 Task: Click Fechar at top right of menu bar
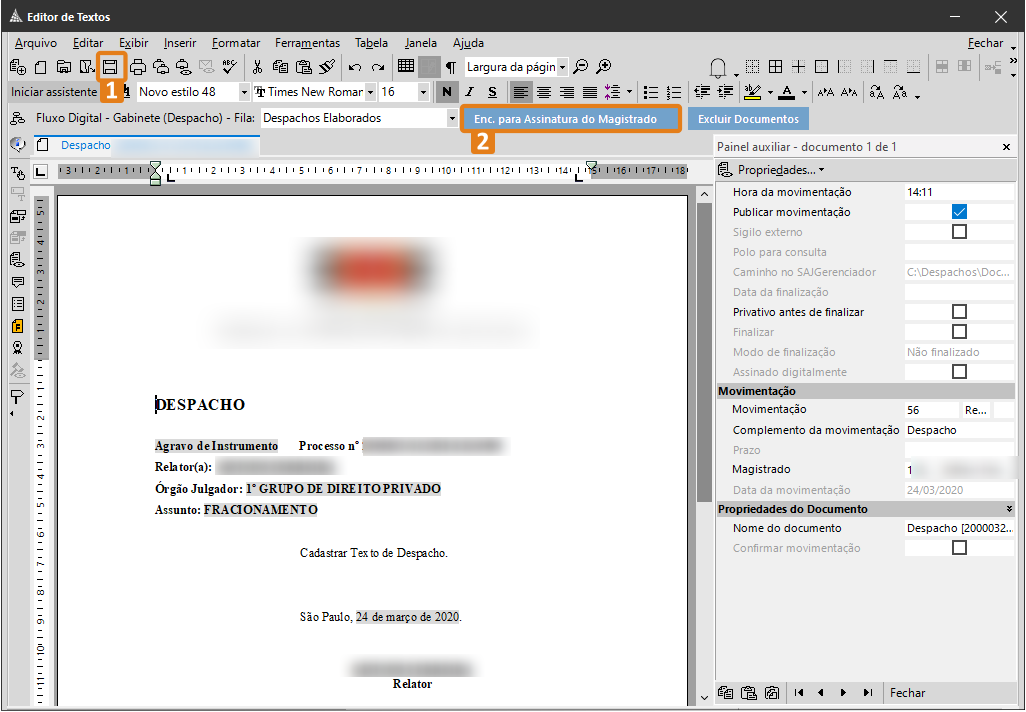[985, 43]
